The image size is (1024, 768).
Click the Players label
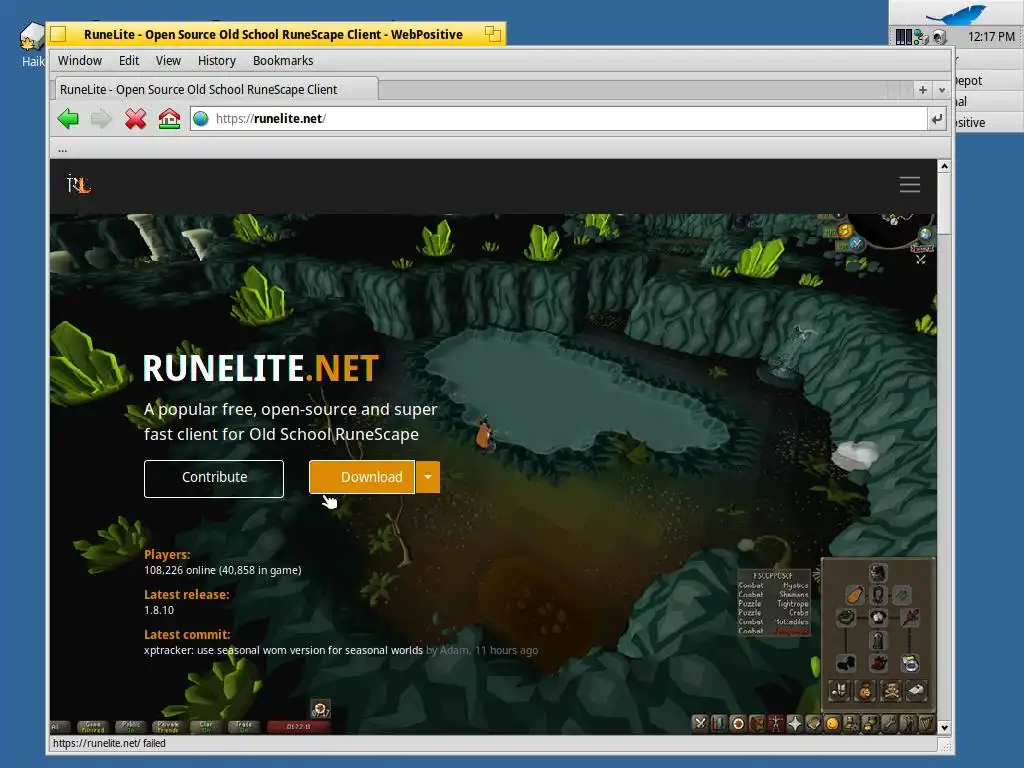tap(167, 554)
